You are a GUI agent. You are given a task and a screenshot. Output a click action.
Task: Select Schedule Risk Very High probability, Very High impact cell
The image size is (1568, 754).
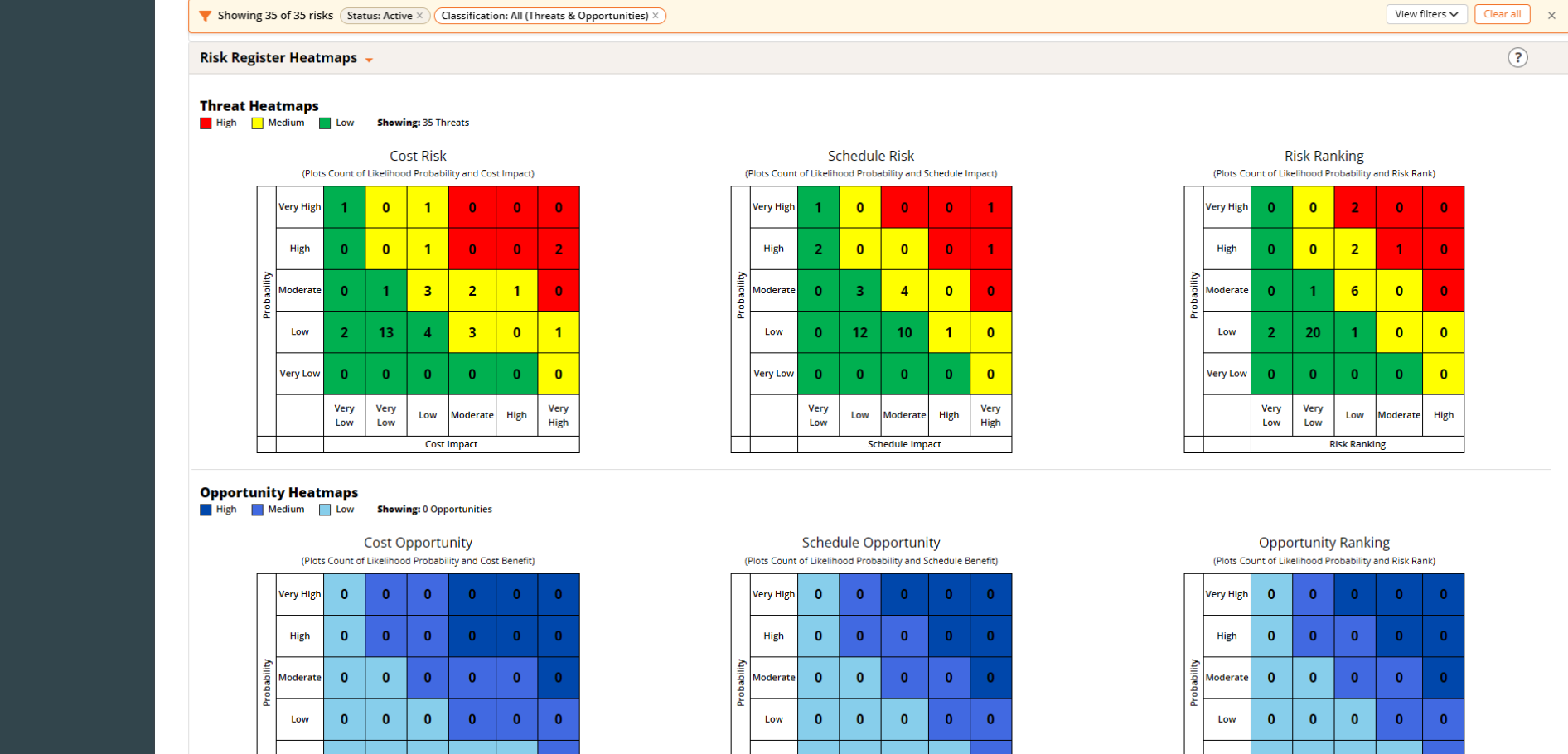990,207
